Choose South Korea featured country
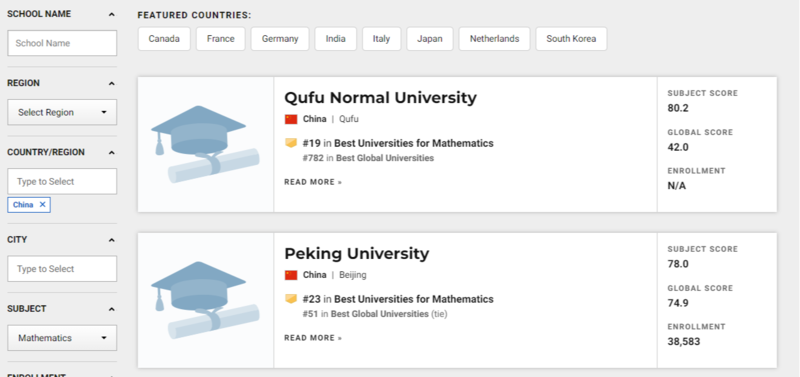 coord(571,39)
